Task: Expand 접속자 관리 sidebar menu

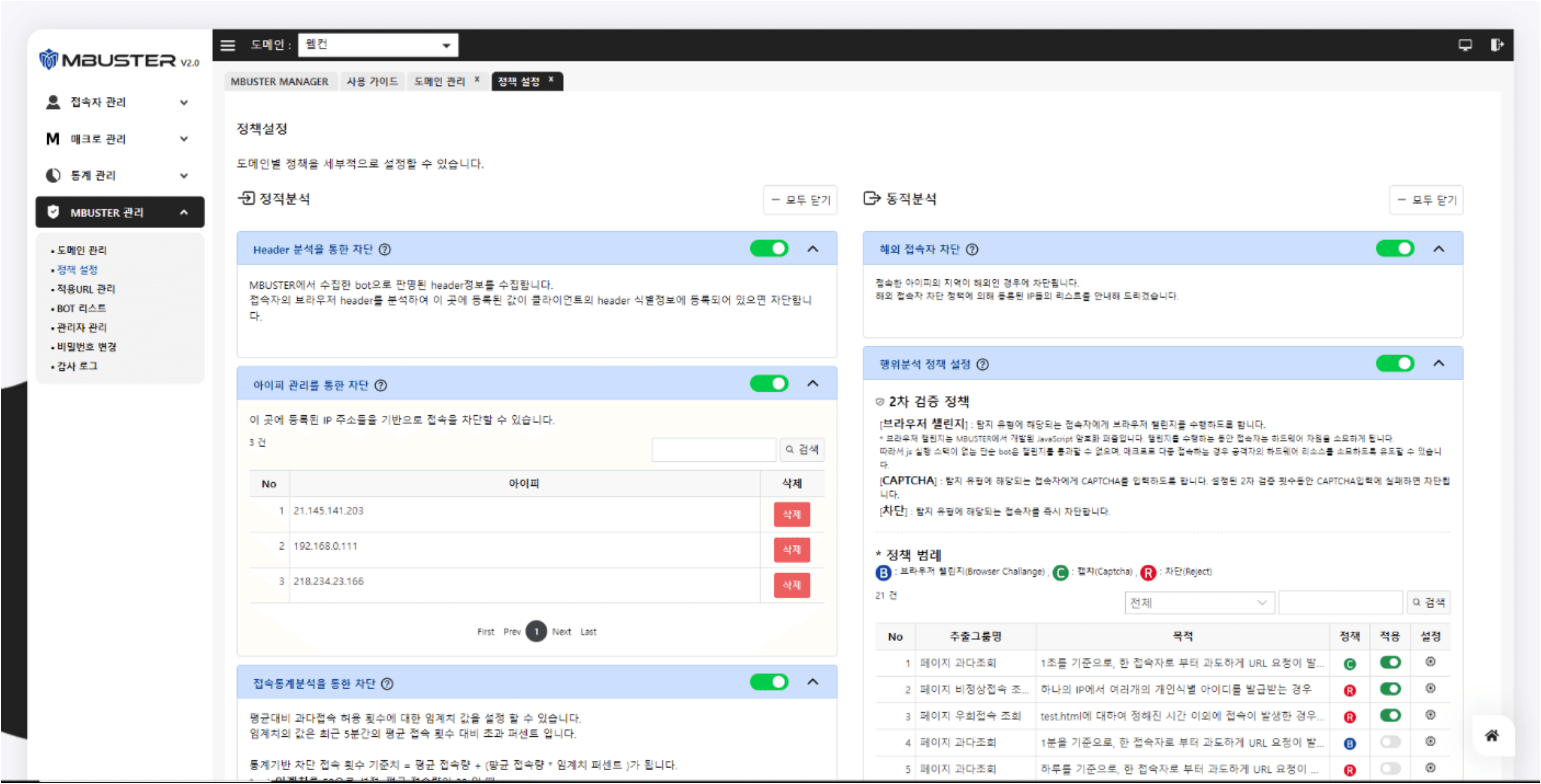Action: click(x=119, y=102)
